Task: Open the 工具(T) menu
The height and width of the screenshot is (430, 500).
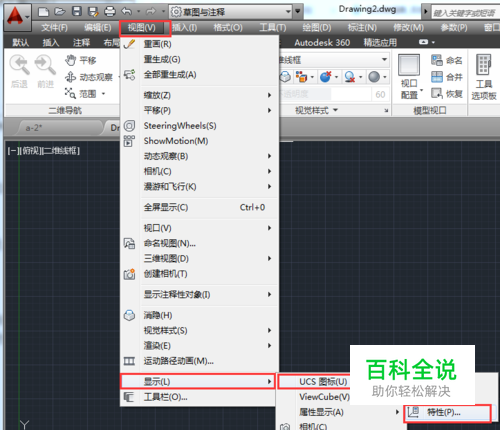Action: coord(273,28)
